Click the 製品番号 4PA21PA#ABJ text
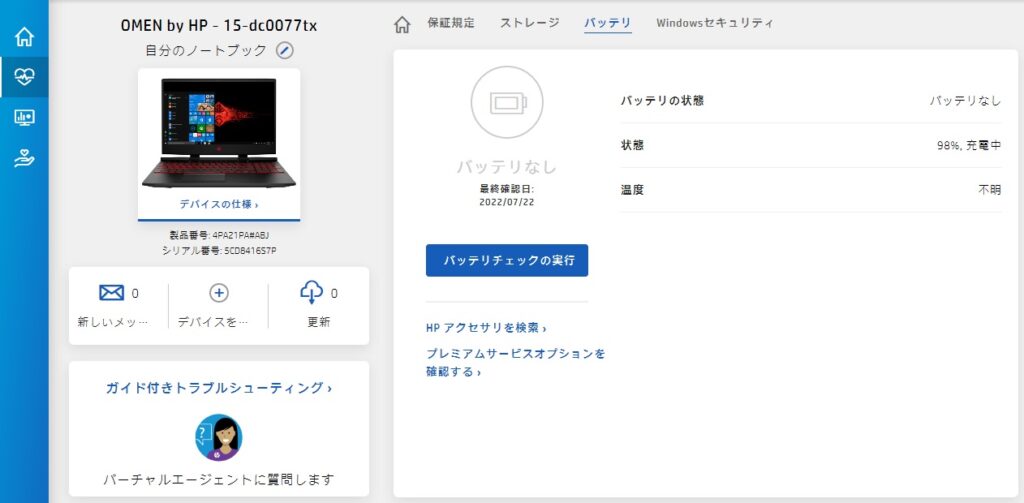Image resolution: width=1024 pixels, height=503 pixels. click(219, 235)
